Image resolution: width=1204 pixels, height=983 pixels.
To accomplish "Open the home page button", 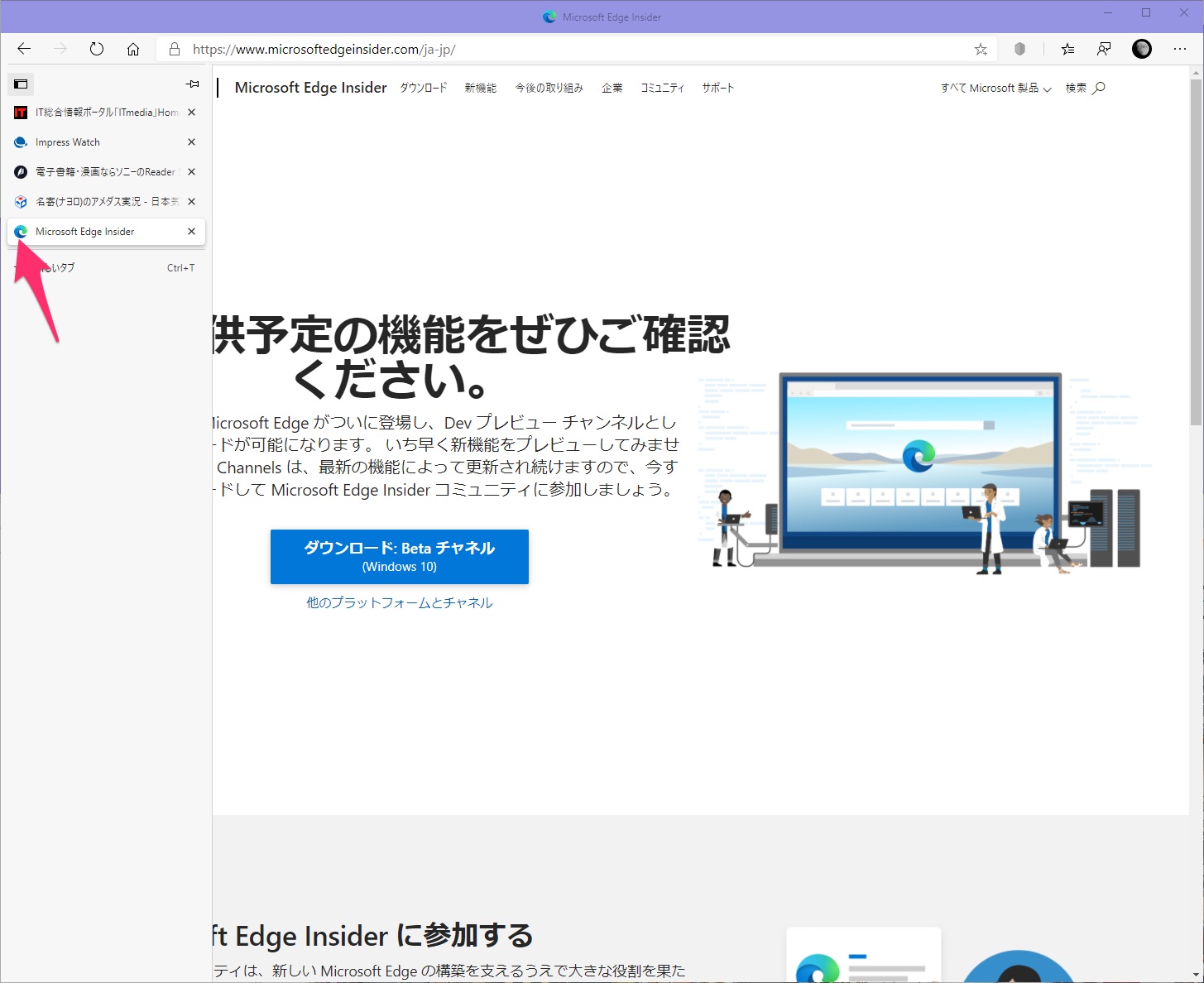I will tap(133, 49).
